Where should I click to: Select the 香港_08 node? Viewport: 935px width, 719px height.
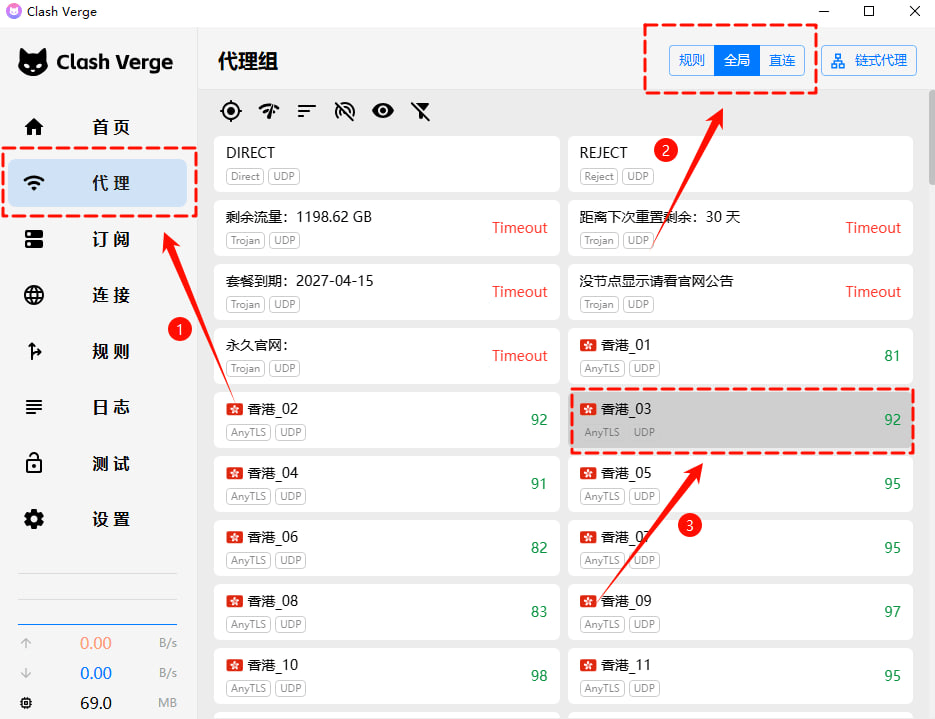tap(387, 612)
